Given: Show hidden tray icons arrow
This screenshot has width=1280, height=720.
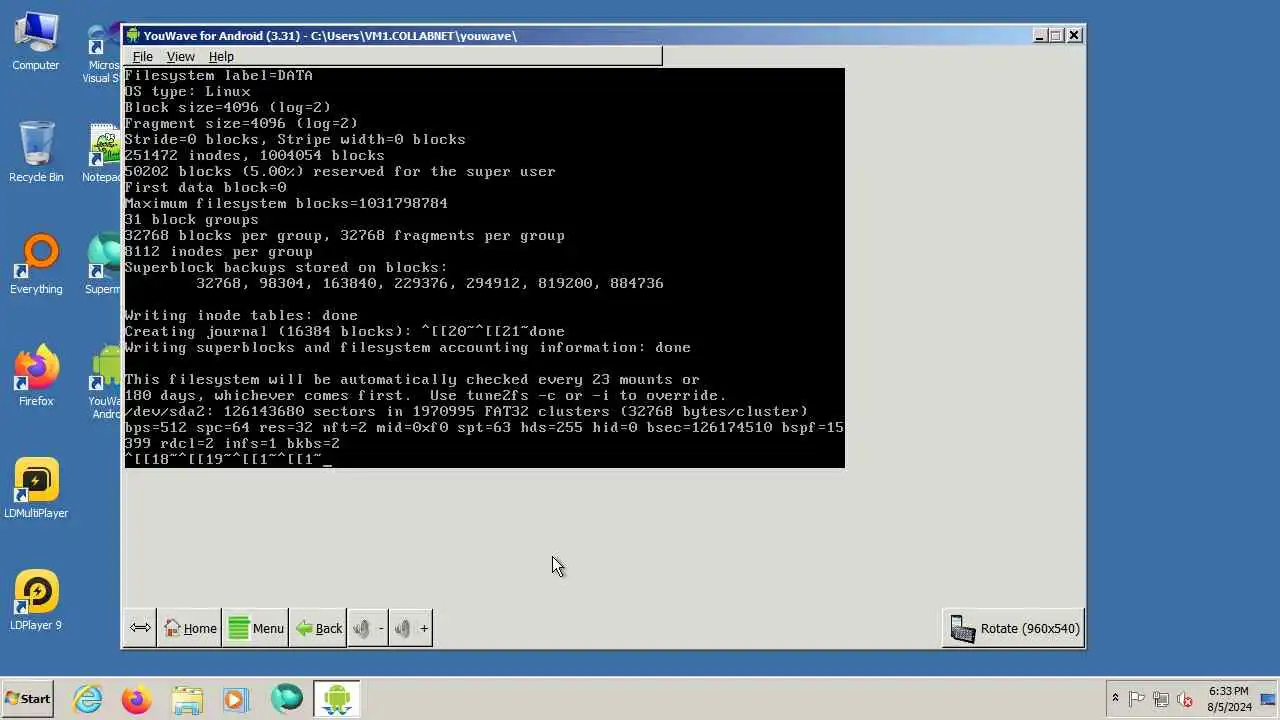Looking at the screenshot, I should coord(1115,699).
